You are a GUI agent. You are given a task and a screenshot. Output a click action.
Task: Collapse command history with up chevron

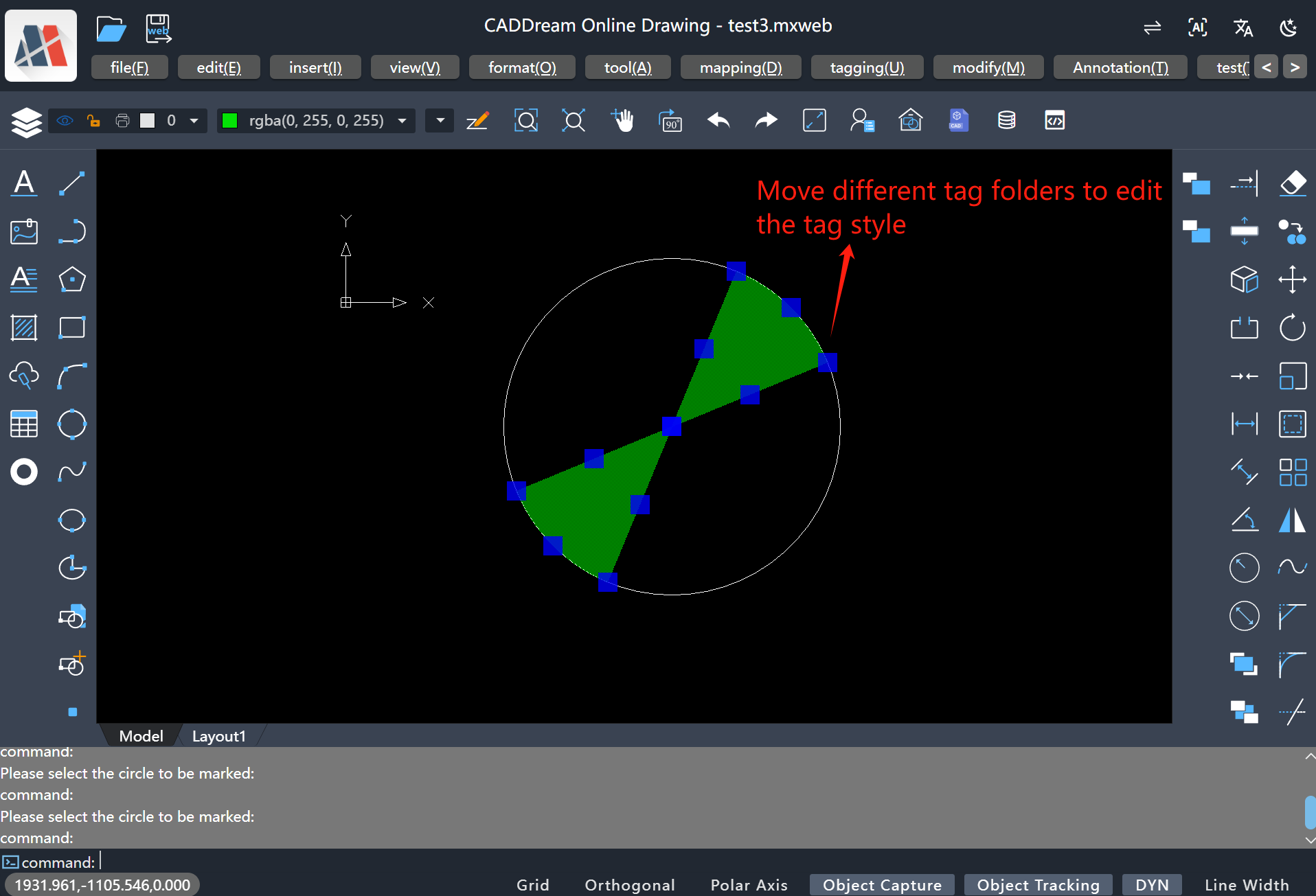1310,756
